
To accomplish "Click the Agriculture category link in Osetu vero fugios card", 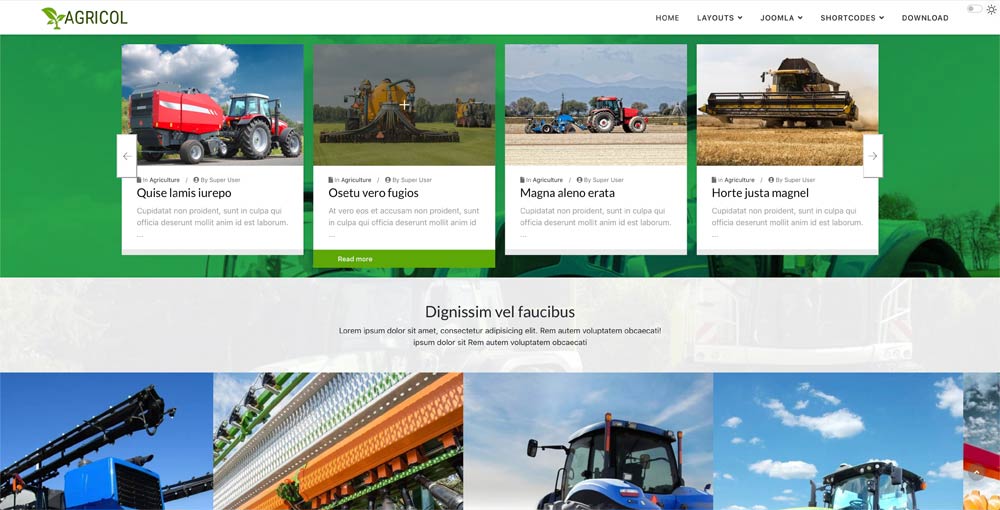I will click(355, 180).
